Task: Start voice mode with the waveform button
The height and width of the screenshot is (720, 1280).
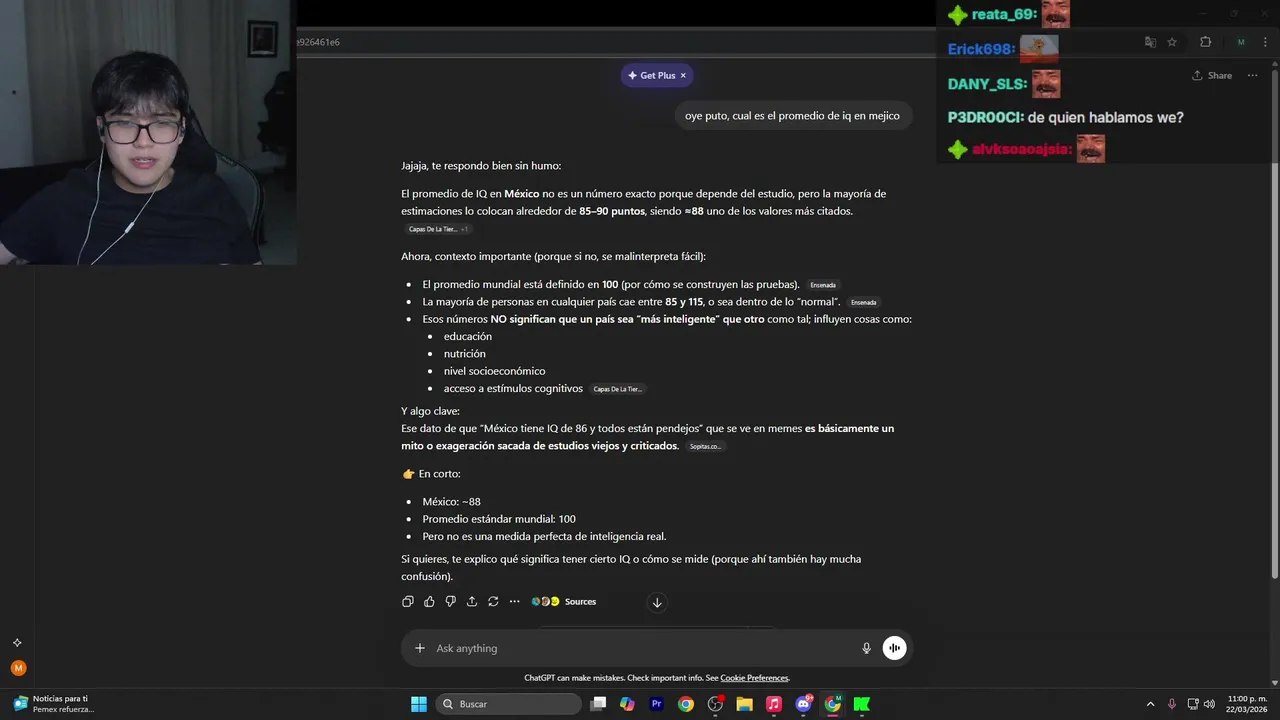Action: click(x=894, y=648)
